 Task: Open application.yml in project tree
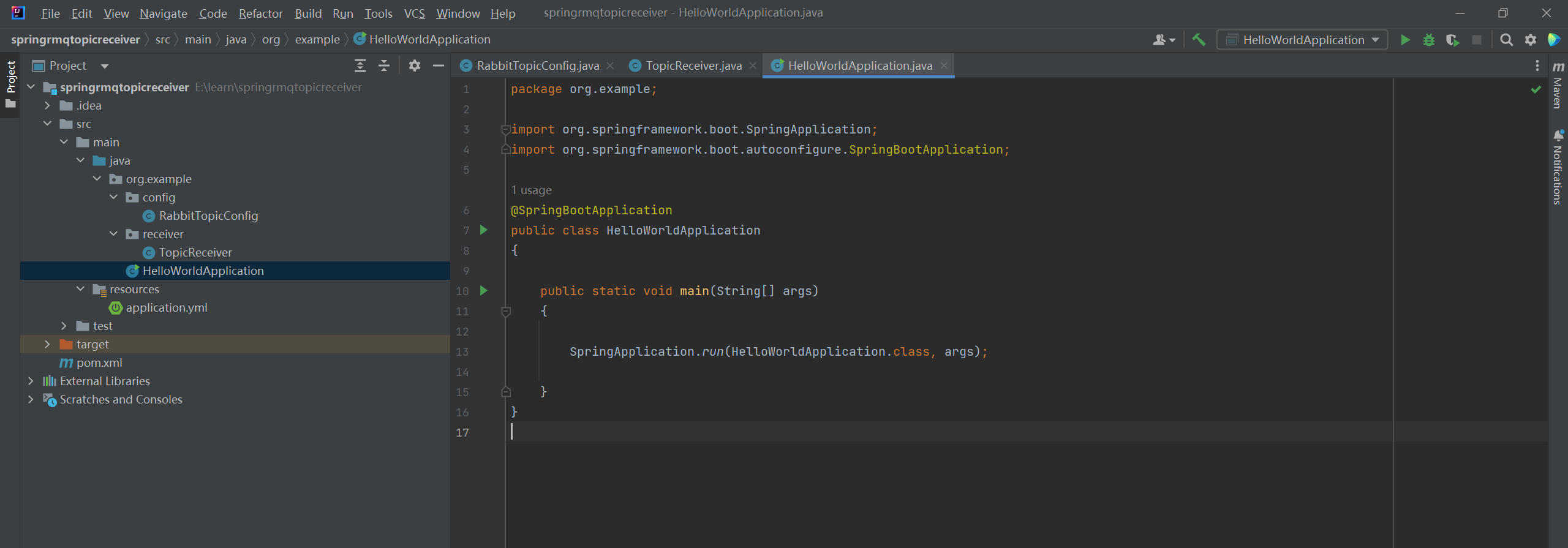166,307
